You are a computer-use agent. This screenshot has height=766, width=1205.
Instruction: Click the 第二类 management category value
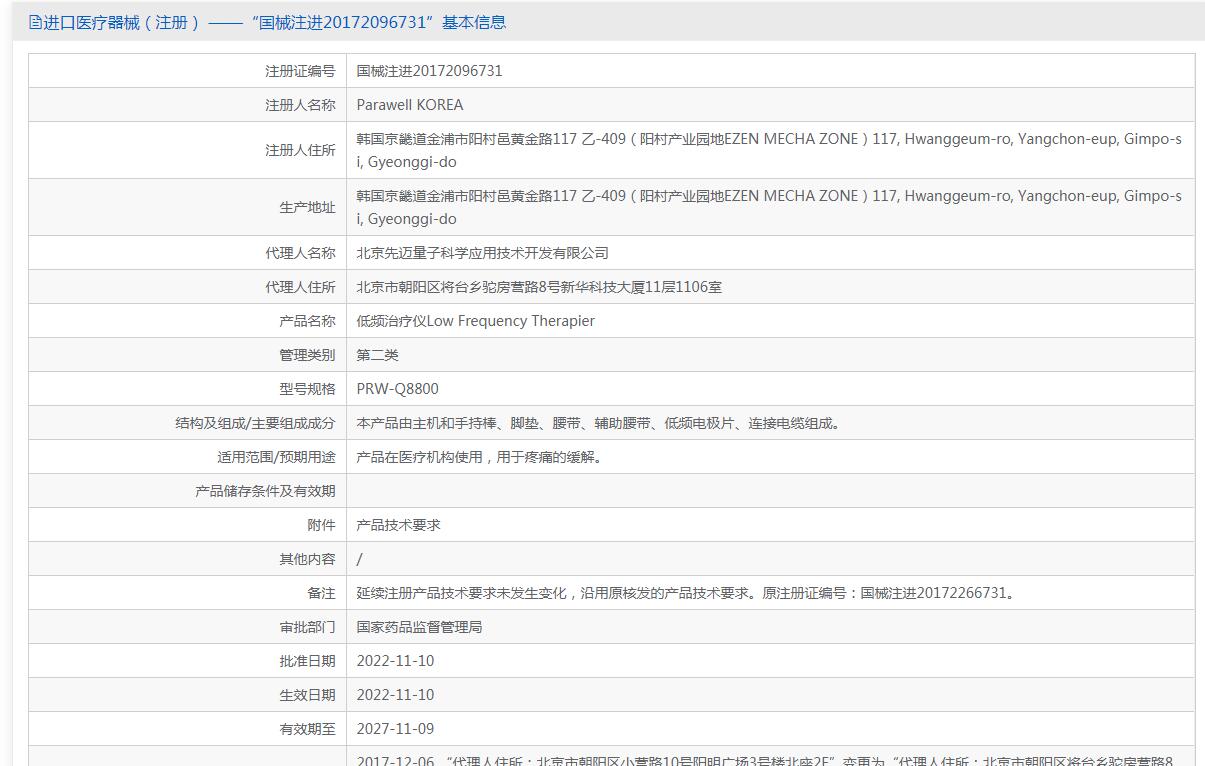click(x=377, y=355)
